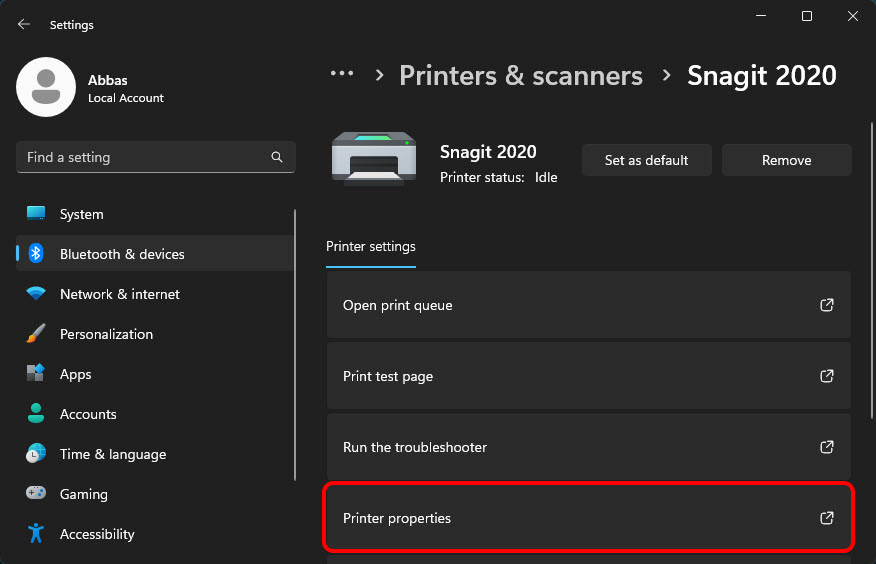Click the Snagit 2020 printer image

click(374, 158)
